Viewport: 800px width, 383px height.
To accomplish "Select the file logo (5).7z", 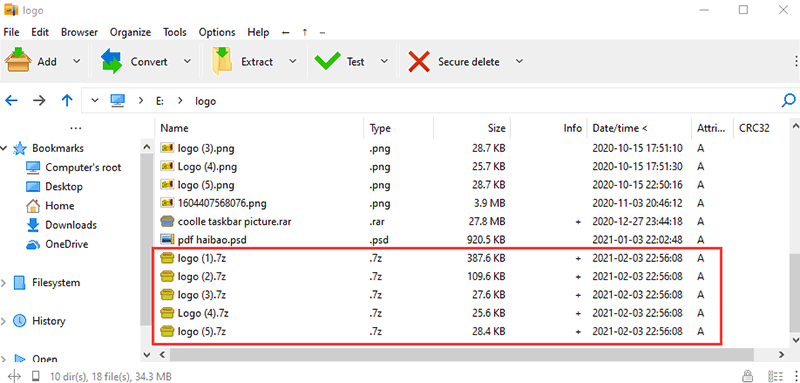I will (x=202, y=331).
